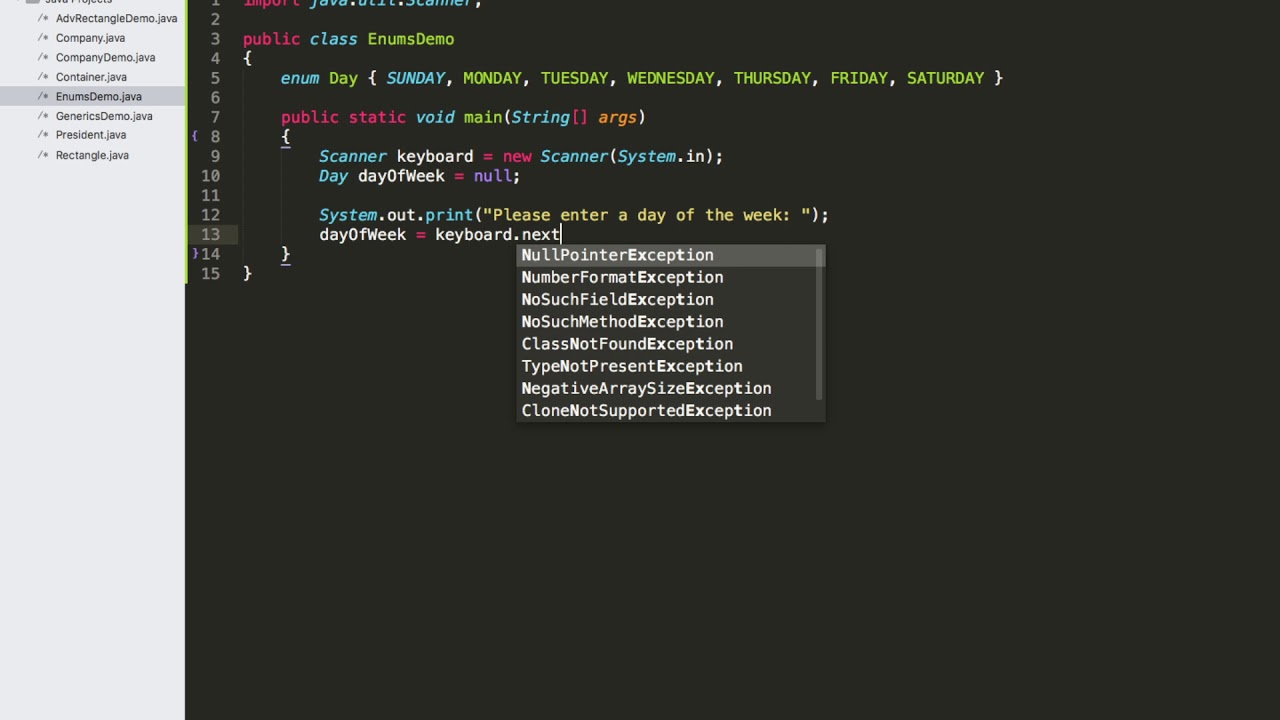Viewport: 1280px width, 720px height.
Task: Click line number 15 in the gutter
Action: (x=210, y=273)
